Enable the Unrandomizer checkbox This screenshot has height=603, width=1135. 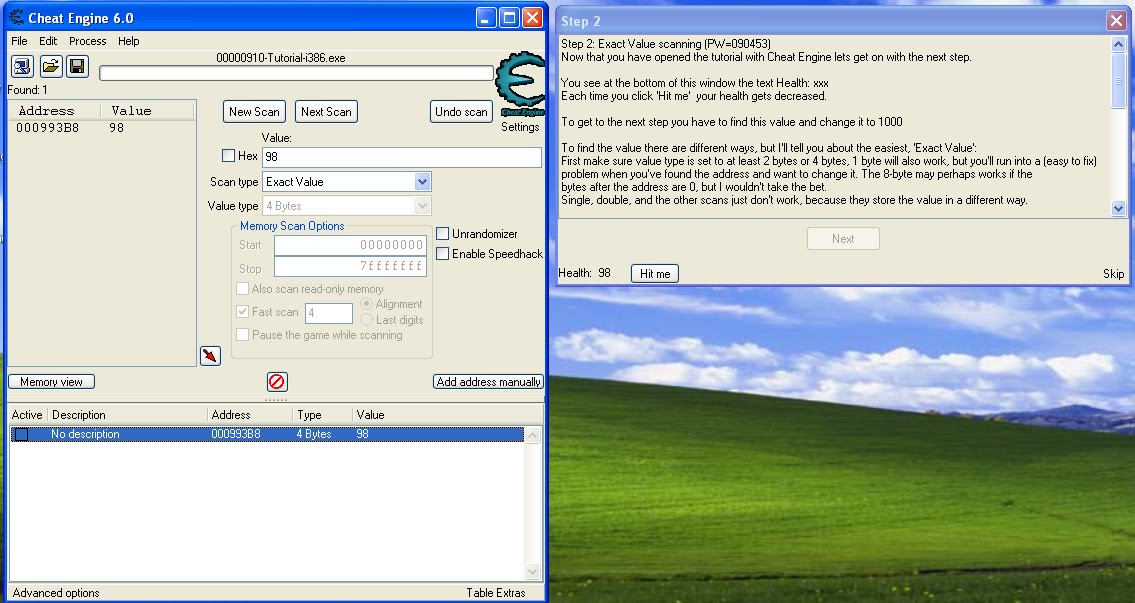[x=442, y=234]
